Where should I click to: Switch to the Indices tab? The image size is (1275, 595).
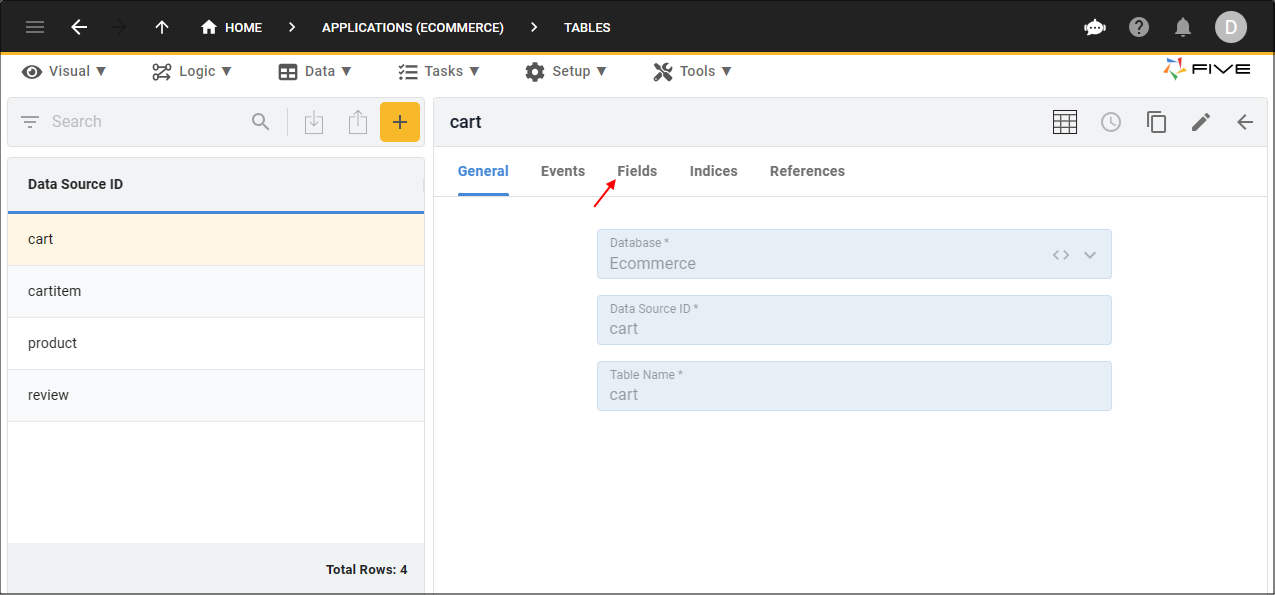713,171
